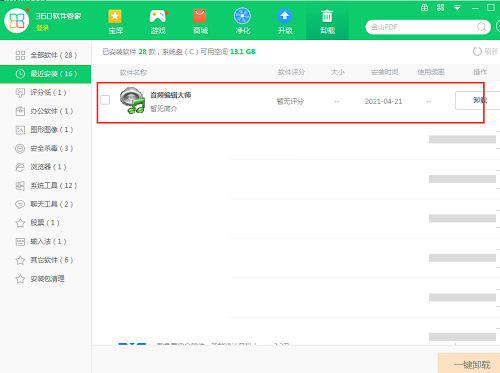Image resolution: width=500 pixels, height=373 pixels.
Task: Sort by the 使用频率 column header
Action: tap(431, 72)
